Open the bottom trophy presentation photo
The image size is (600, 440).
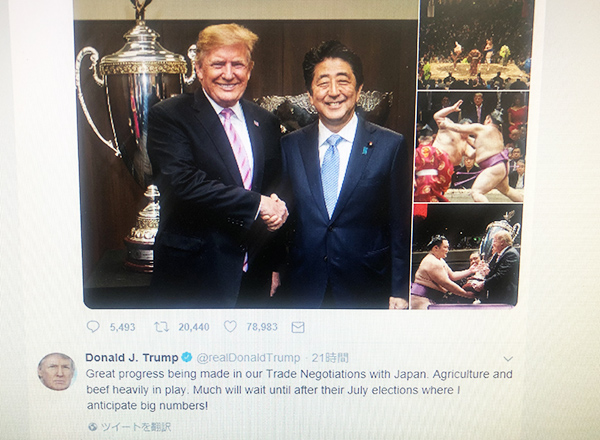[x=466, y=257]
